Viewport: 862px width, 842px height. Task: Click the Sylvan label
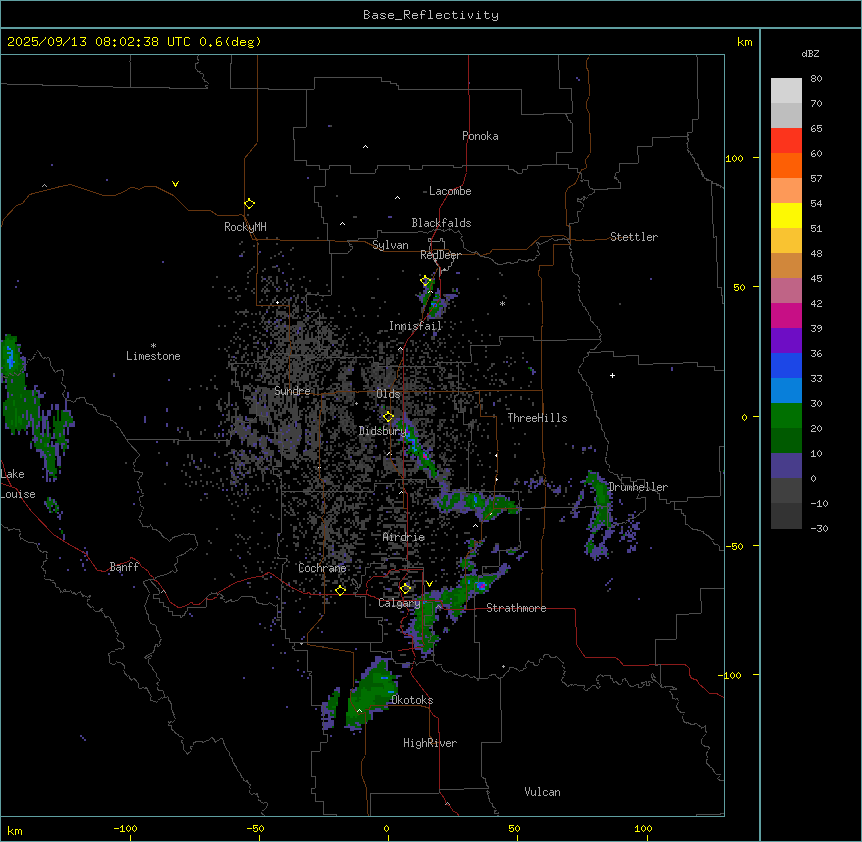pos(390,245)
